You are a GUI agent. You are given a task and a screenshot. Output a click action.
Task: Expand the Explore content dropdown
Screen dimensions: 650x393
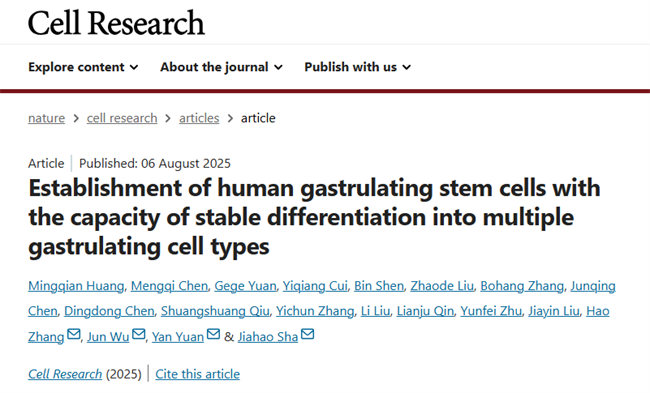pos(83,67)
